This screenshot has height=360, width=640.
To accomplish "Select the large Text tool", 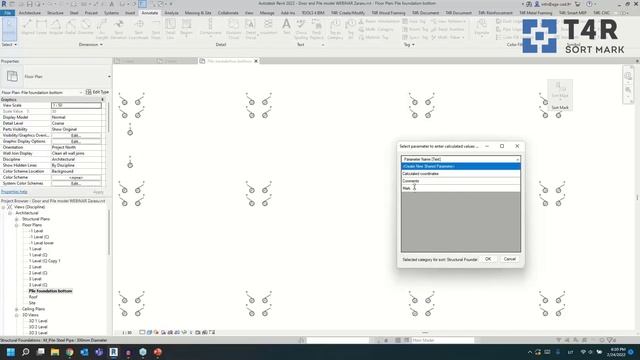I will coord(287,27).
